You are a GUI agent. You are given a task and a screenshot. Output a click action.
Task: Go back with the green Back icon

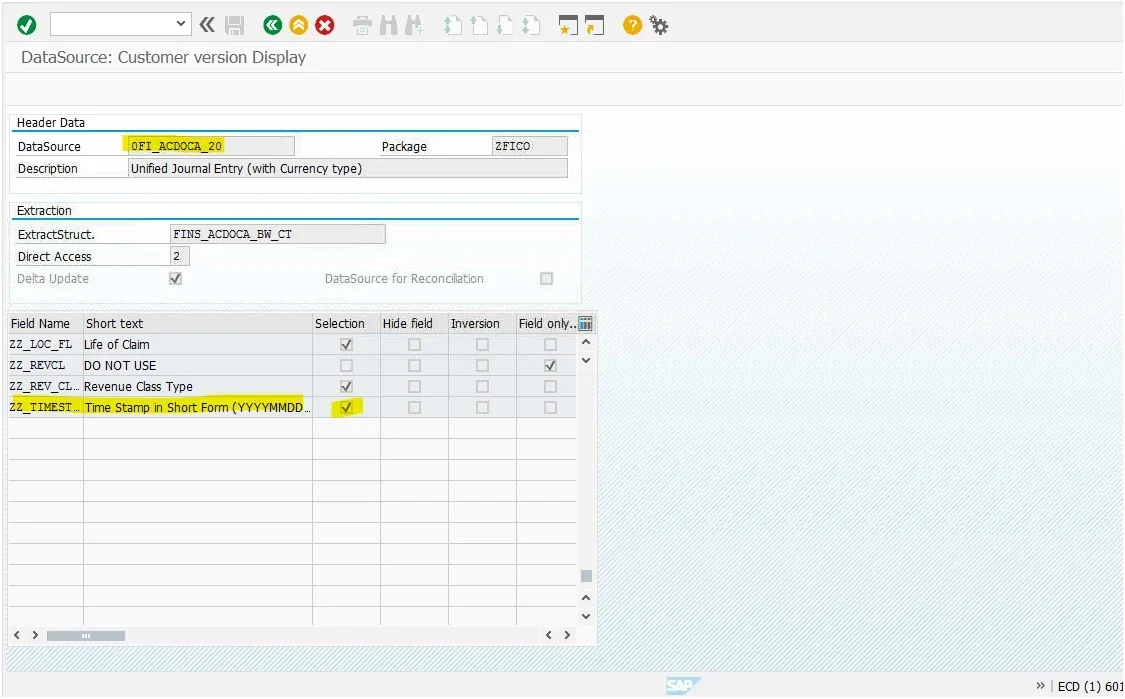point(272,26)
